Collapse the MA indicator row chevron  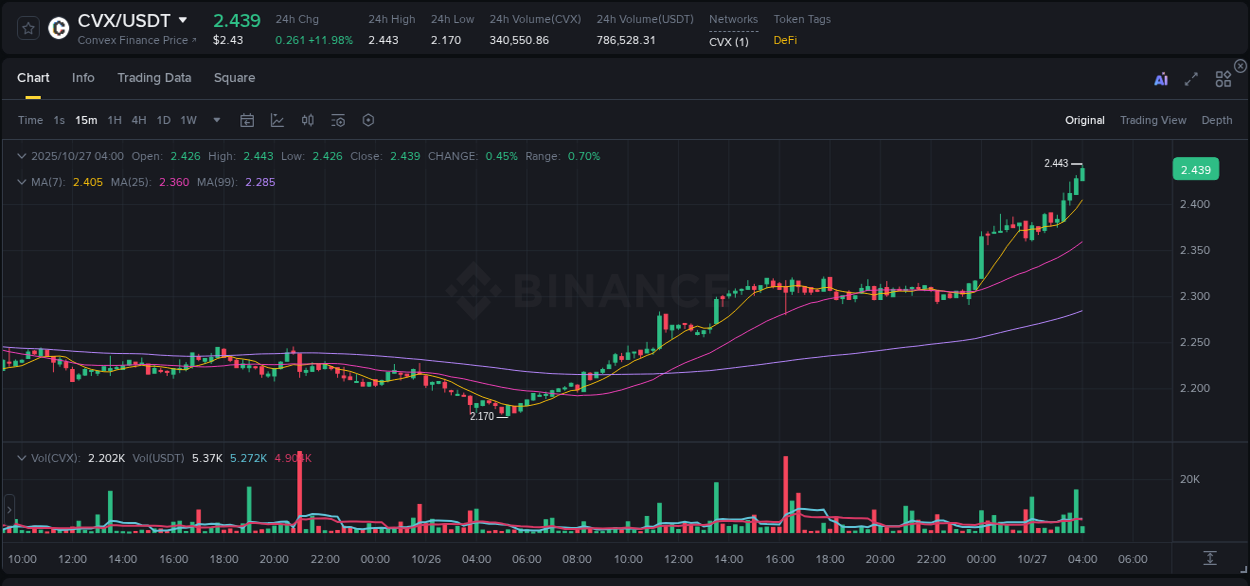coord(21,182)
